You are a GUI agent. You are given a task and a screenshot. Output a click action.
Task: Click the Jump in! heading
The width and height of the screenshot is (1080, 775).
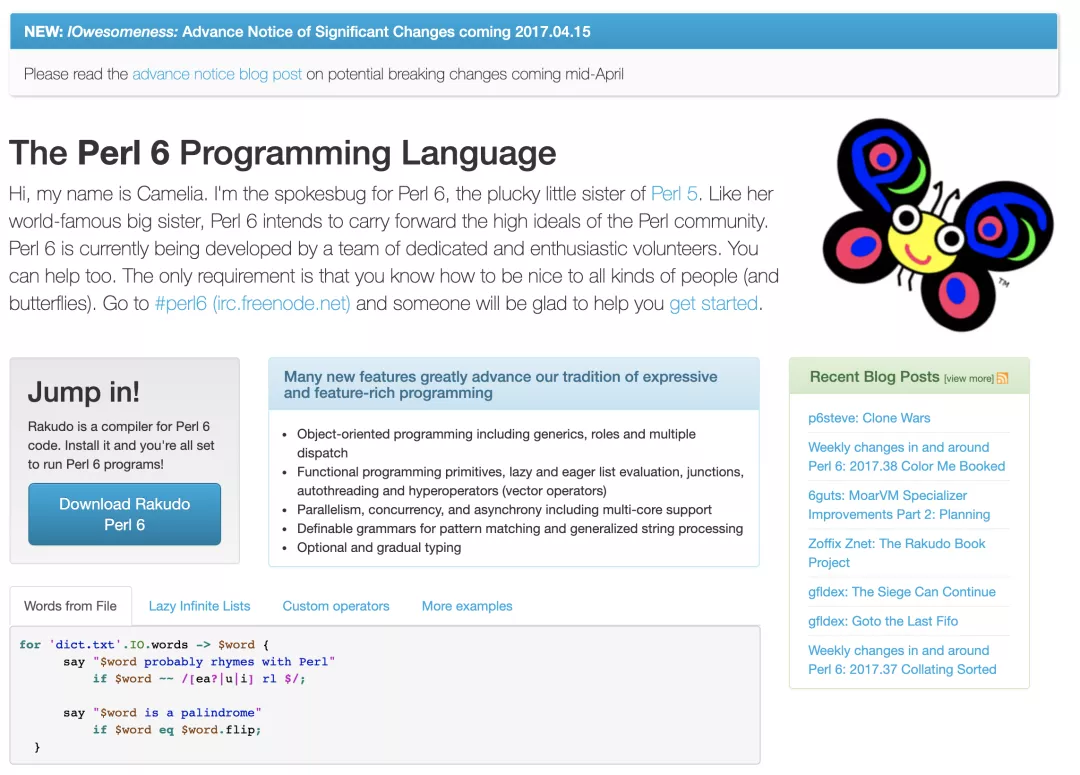point(83,392)
